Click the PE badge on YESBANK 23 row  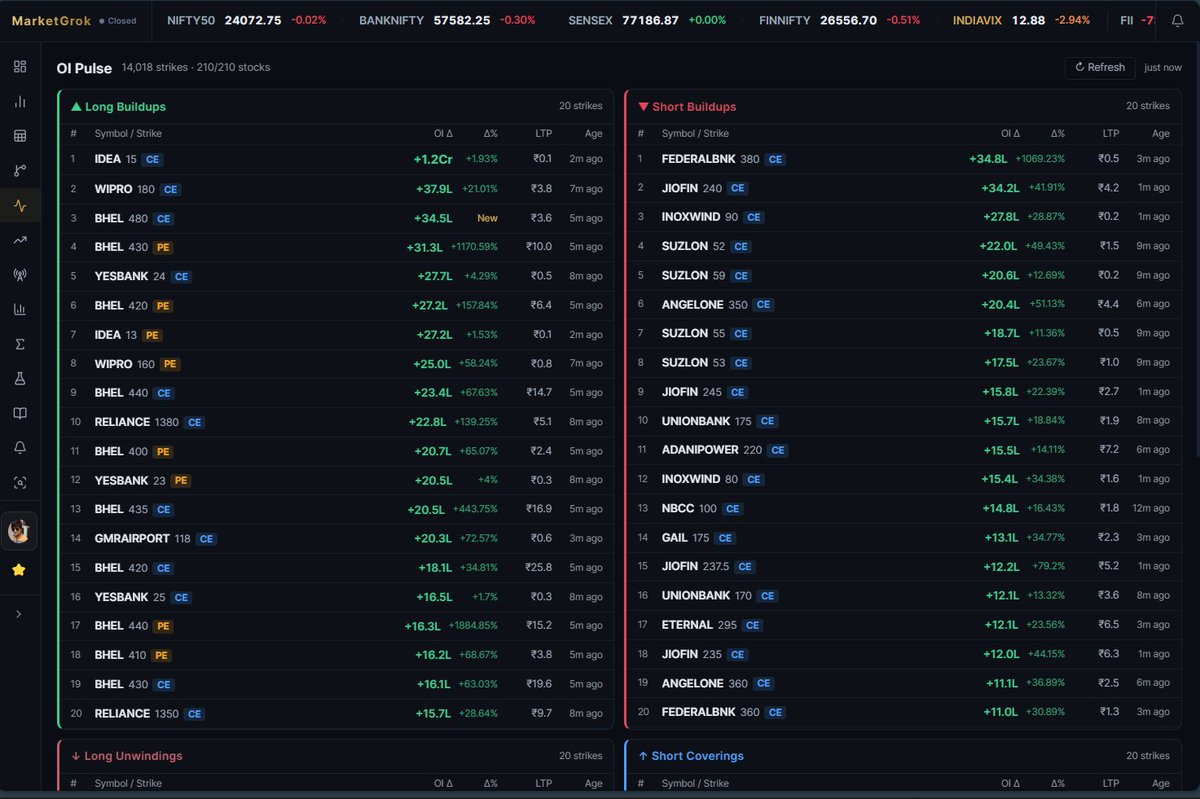click(181, 480)
